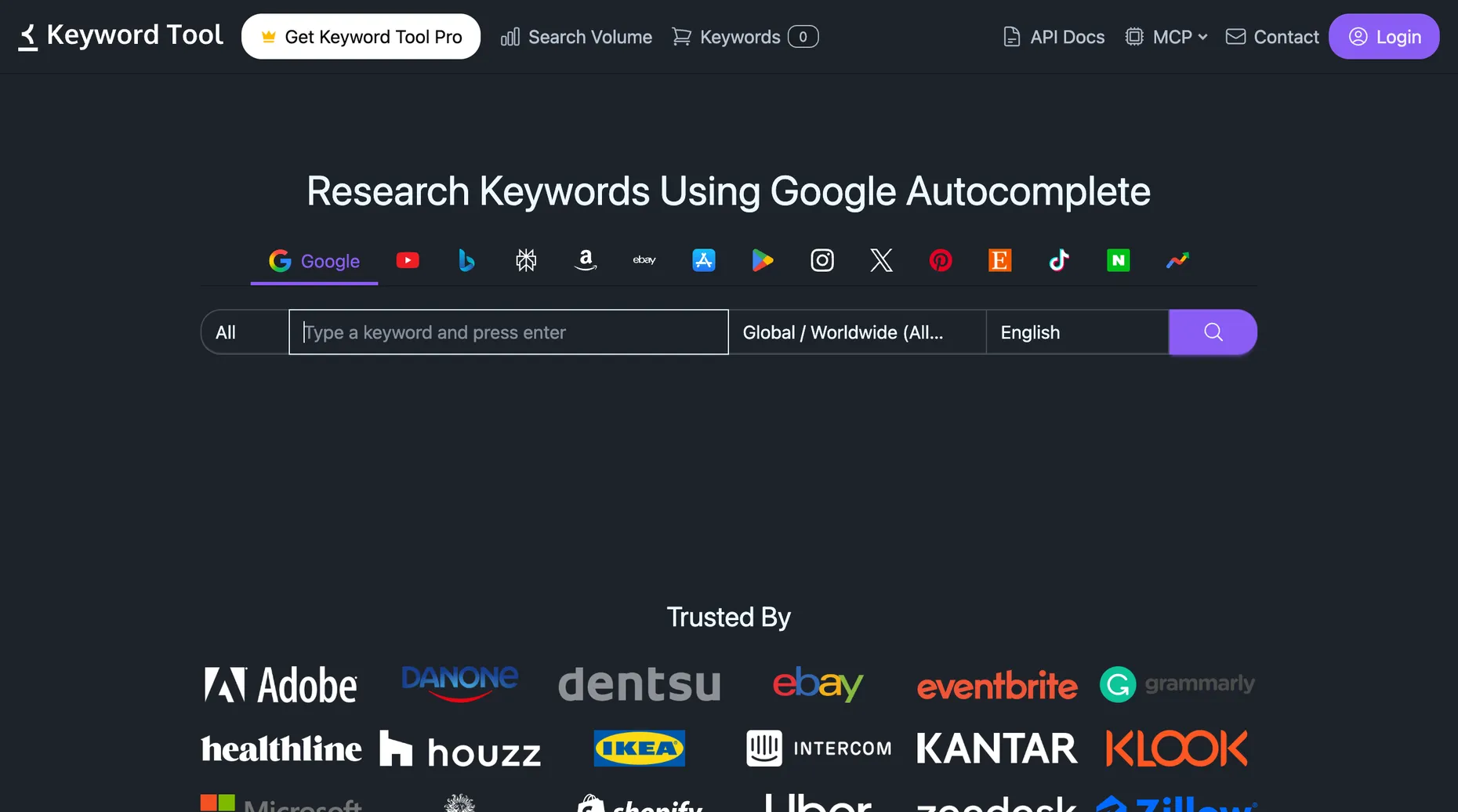Image resolution: width=1458 pixels, height=812 pixels.
Task: Switch to the Google Trends tab
Action: [x=1177, y=260]
